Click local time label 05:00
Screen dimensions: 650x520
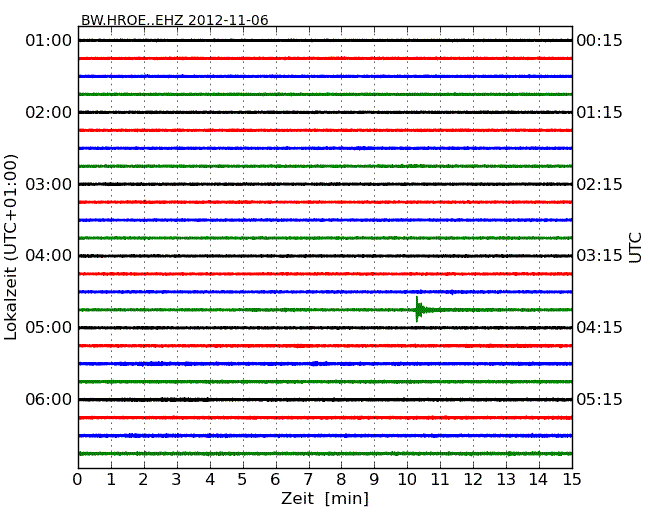[x=49, y=328]
